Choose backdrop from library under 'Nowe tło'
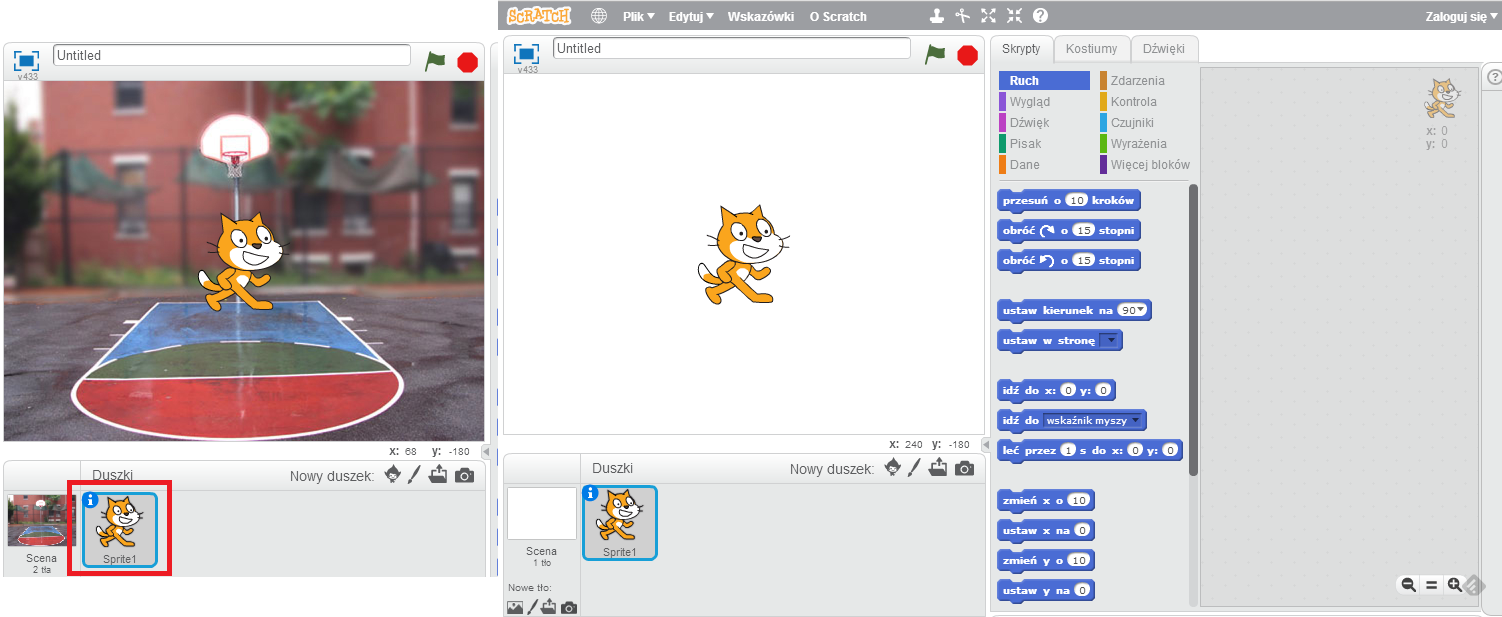The width and height of the screenshot is (1502, 617). pos(515,607)
